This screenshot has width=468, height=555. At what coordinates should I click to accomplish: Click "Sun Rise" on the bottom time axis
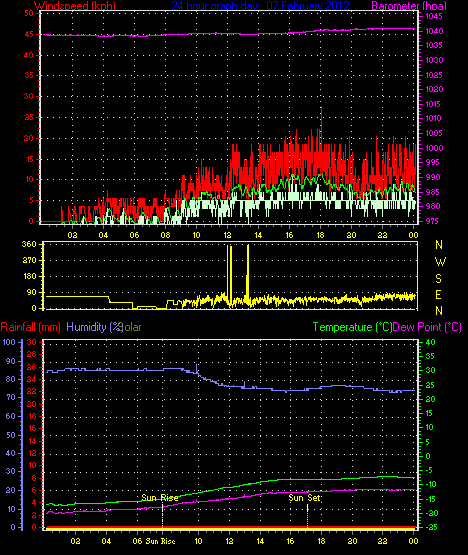tap(160, 541)
